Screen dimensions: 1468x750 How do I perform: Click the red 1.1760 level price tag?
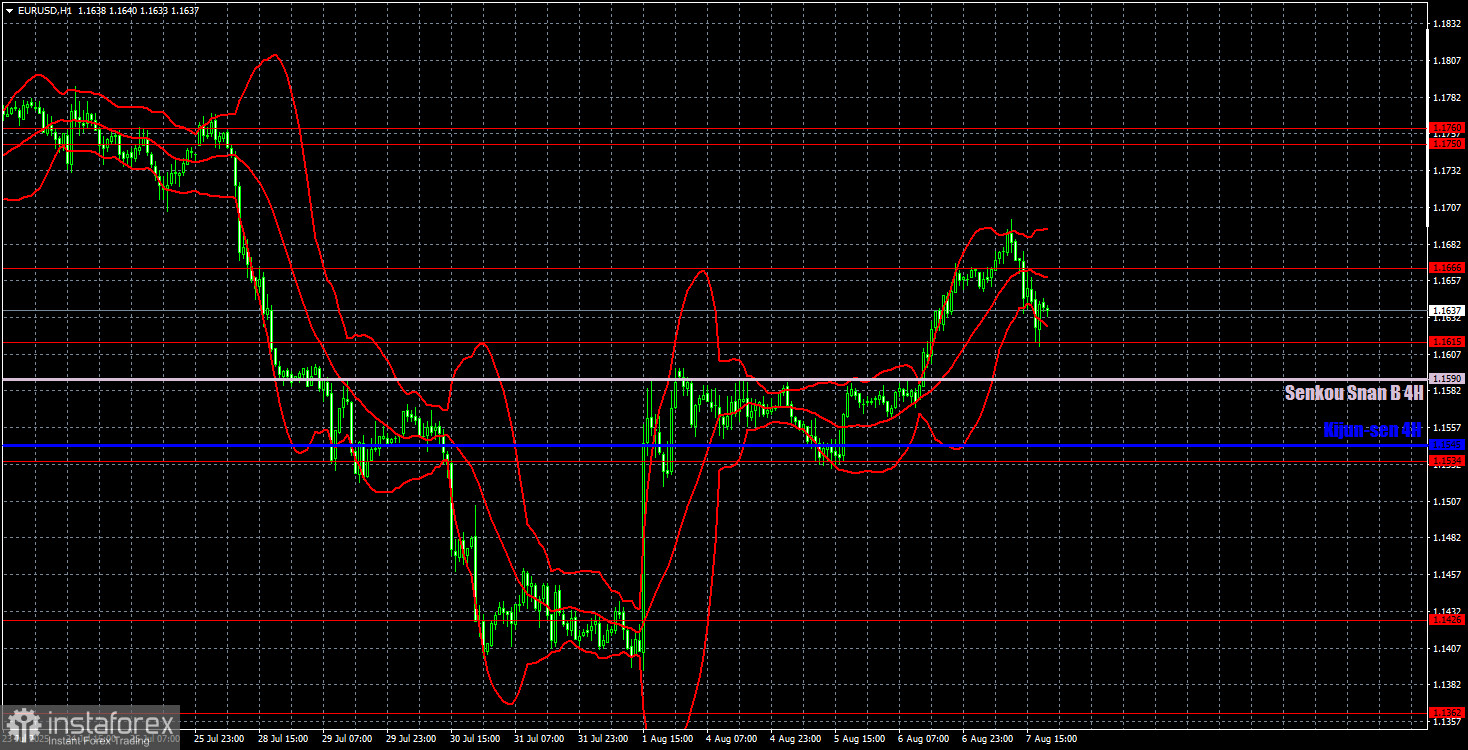(1447, 128)
